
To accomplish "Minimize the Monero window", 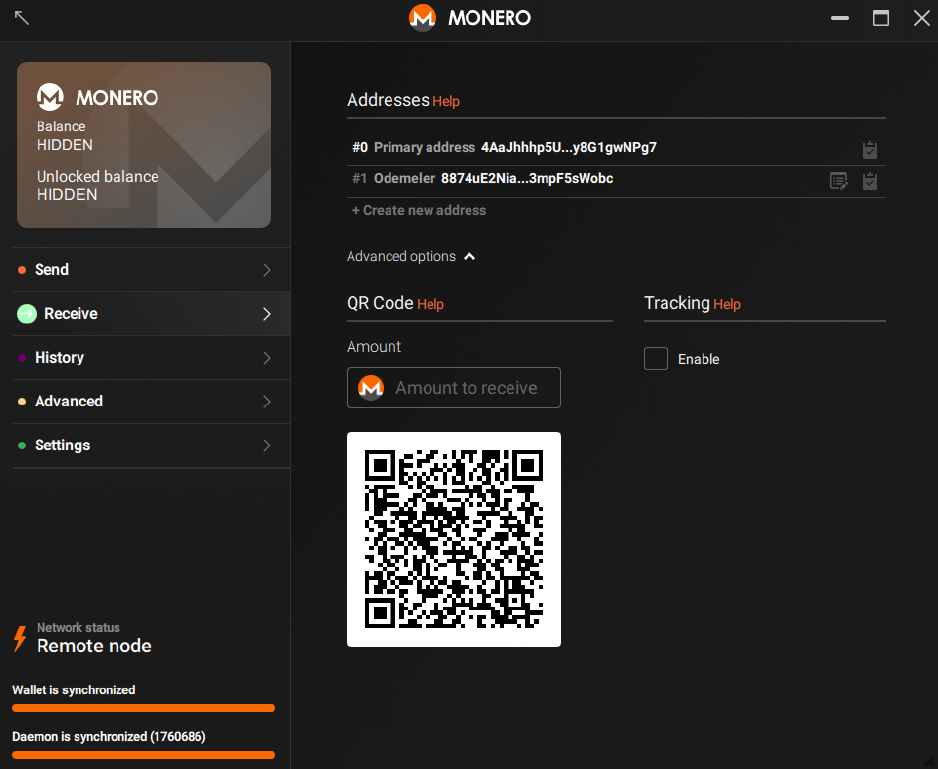I will click(840, 18).
